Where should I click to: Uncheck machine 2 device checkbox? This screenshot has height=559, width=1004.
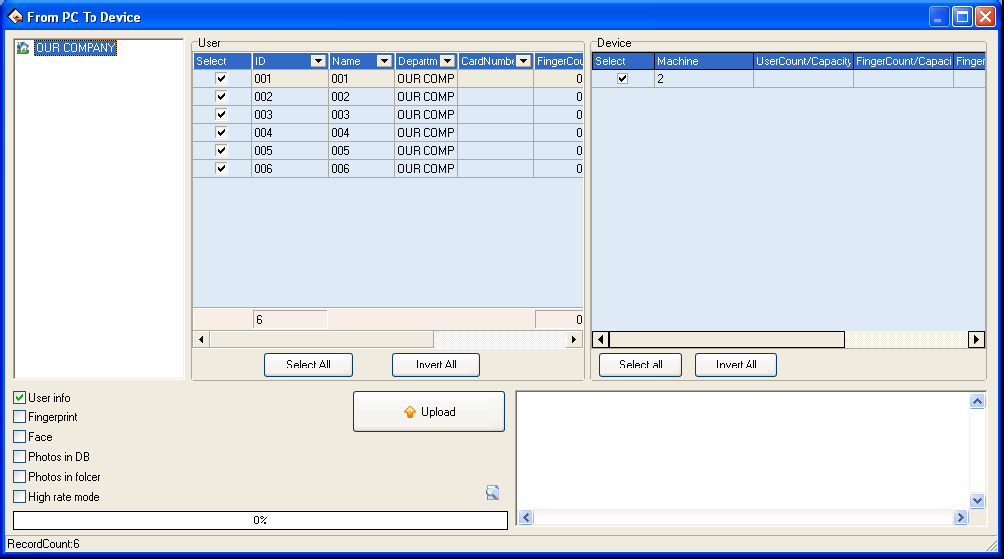coord(622,79)
